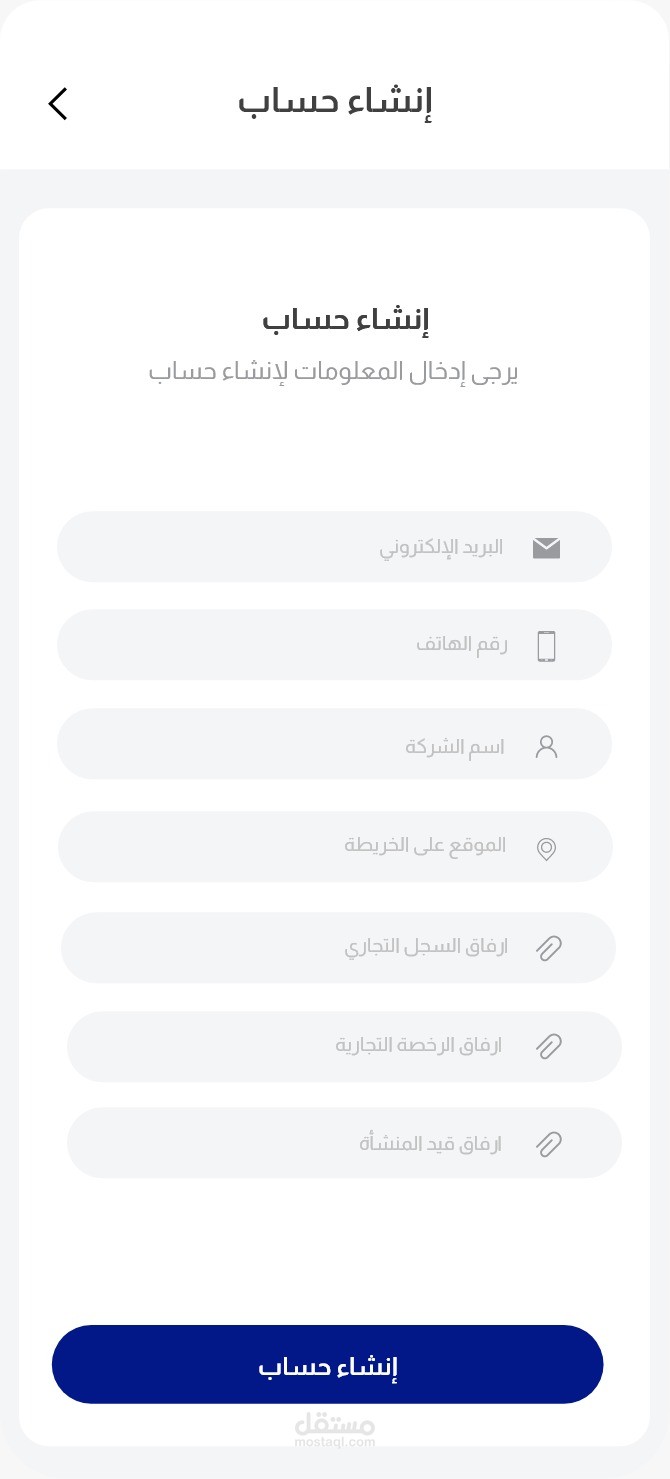Go back using the header chevron arrow
670x1479 pixels.
coord(58,103)
